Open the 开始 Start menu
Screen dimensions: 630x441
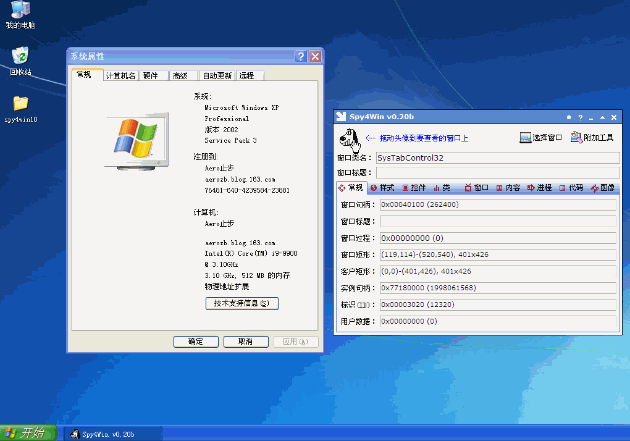[28, 433]
